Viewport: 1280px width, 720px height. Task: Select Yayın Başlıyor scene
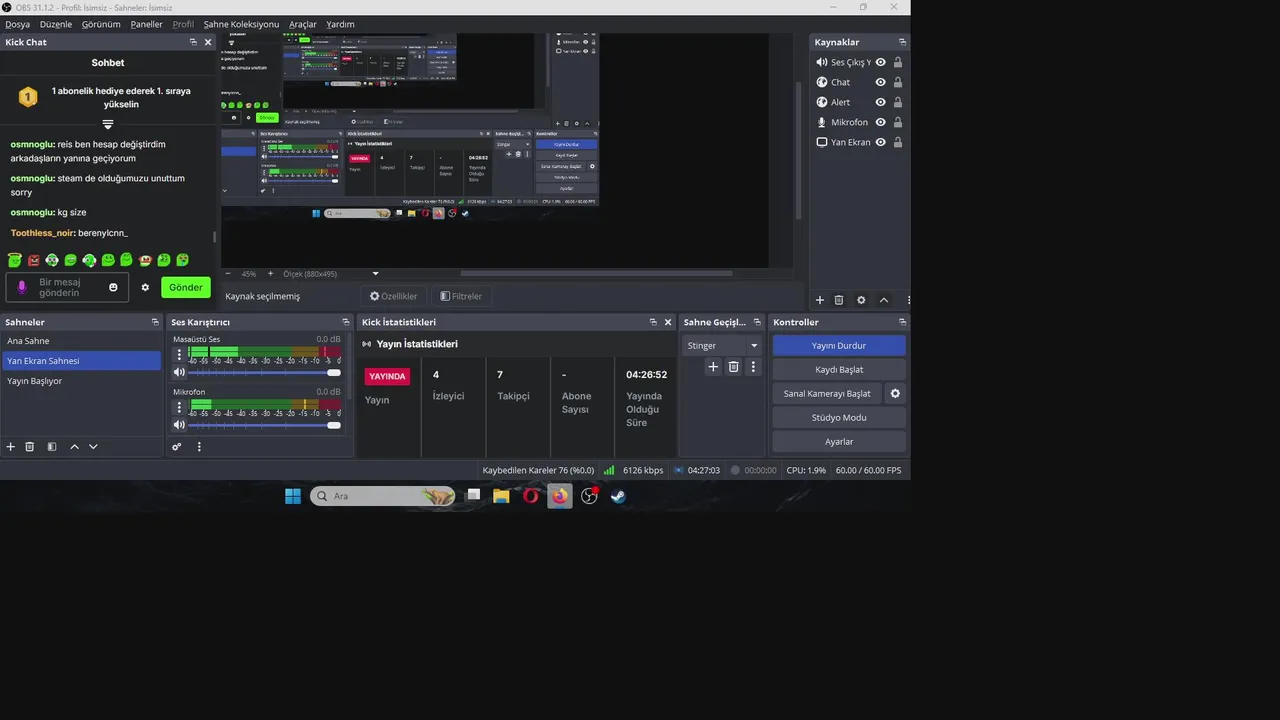tap(81, 381)
